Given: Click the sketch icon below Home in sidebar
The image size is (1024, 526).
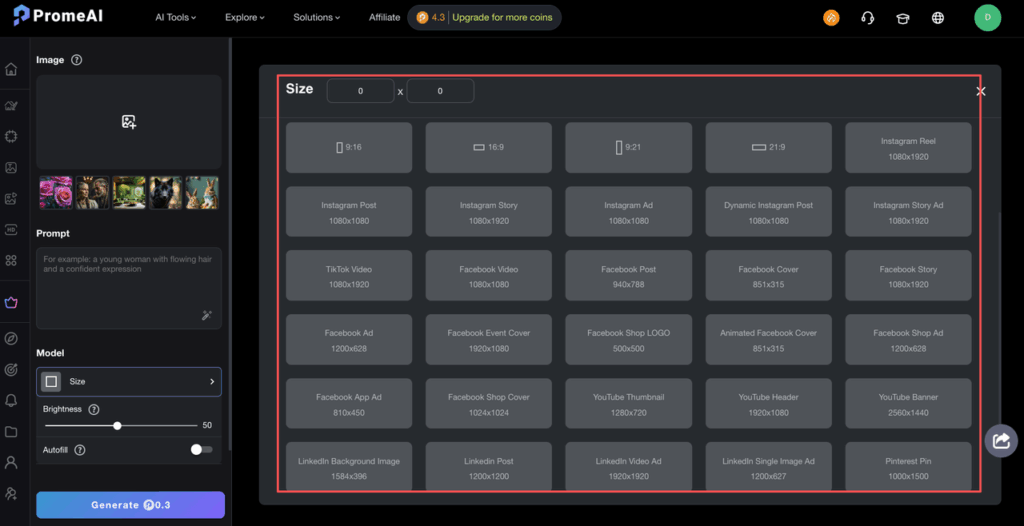Looking at the screenshot, I should click(10, 105).
